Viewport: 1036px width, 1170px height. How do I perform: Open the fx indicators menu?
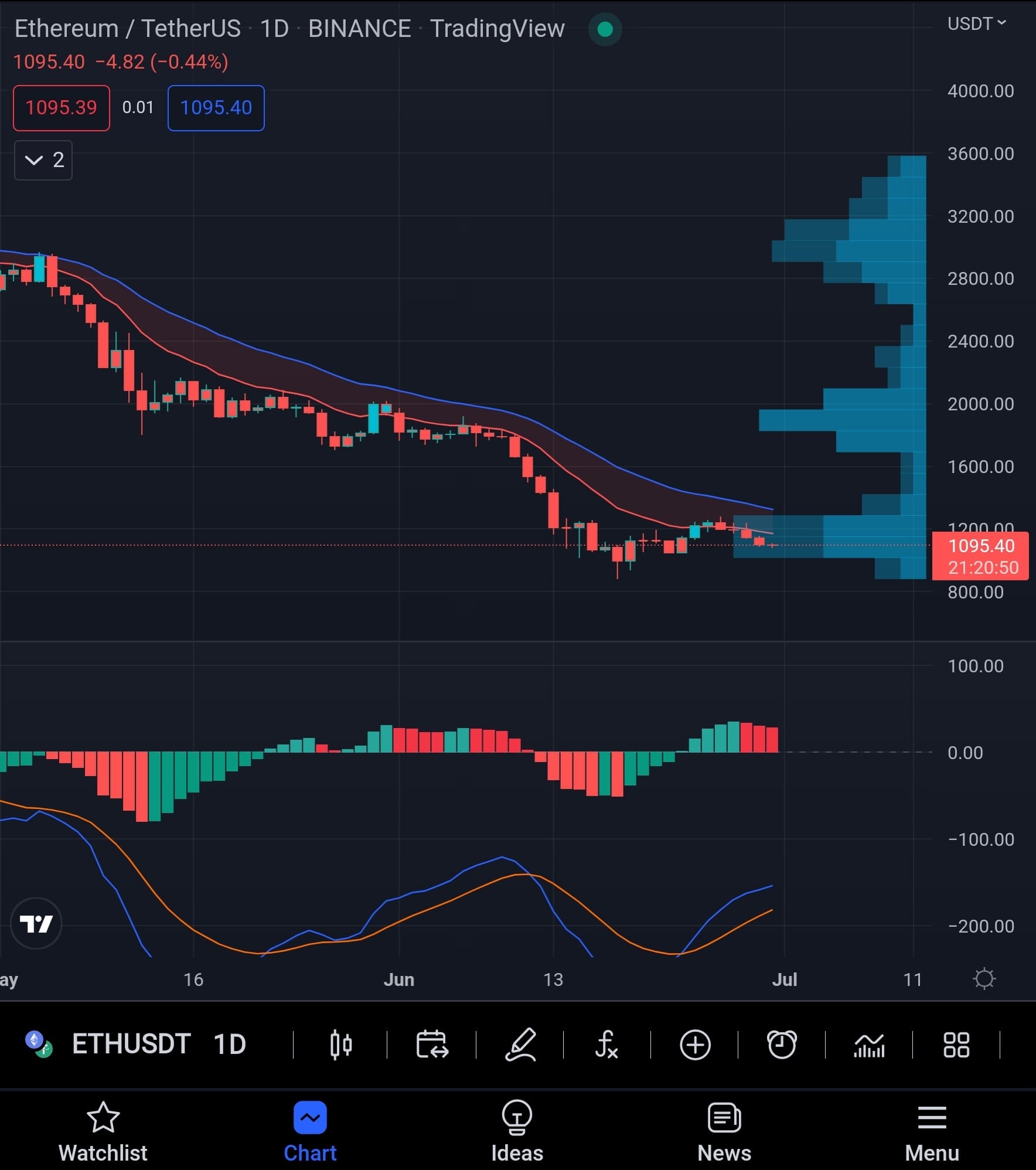coord(606,1045)
